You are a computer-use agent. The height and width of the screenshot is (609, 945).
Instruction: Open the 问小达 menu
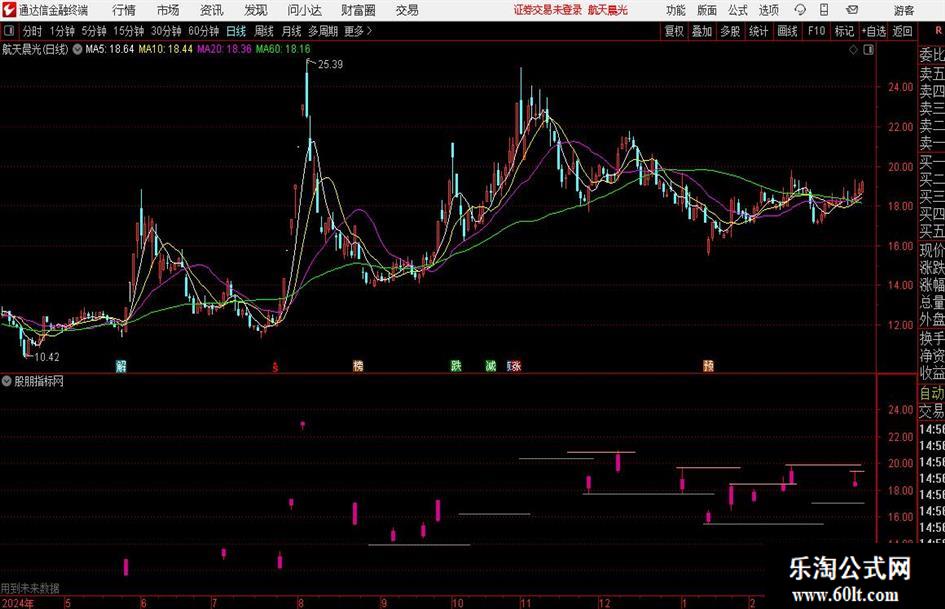(304, 10)
